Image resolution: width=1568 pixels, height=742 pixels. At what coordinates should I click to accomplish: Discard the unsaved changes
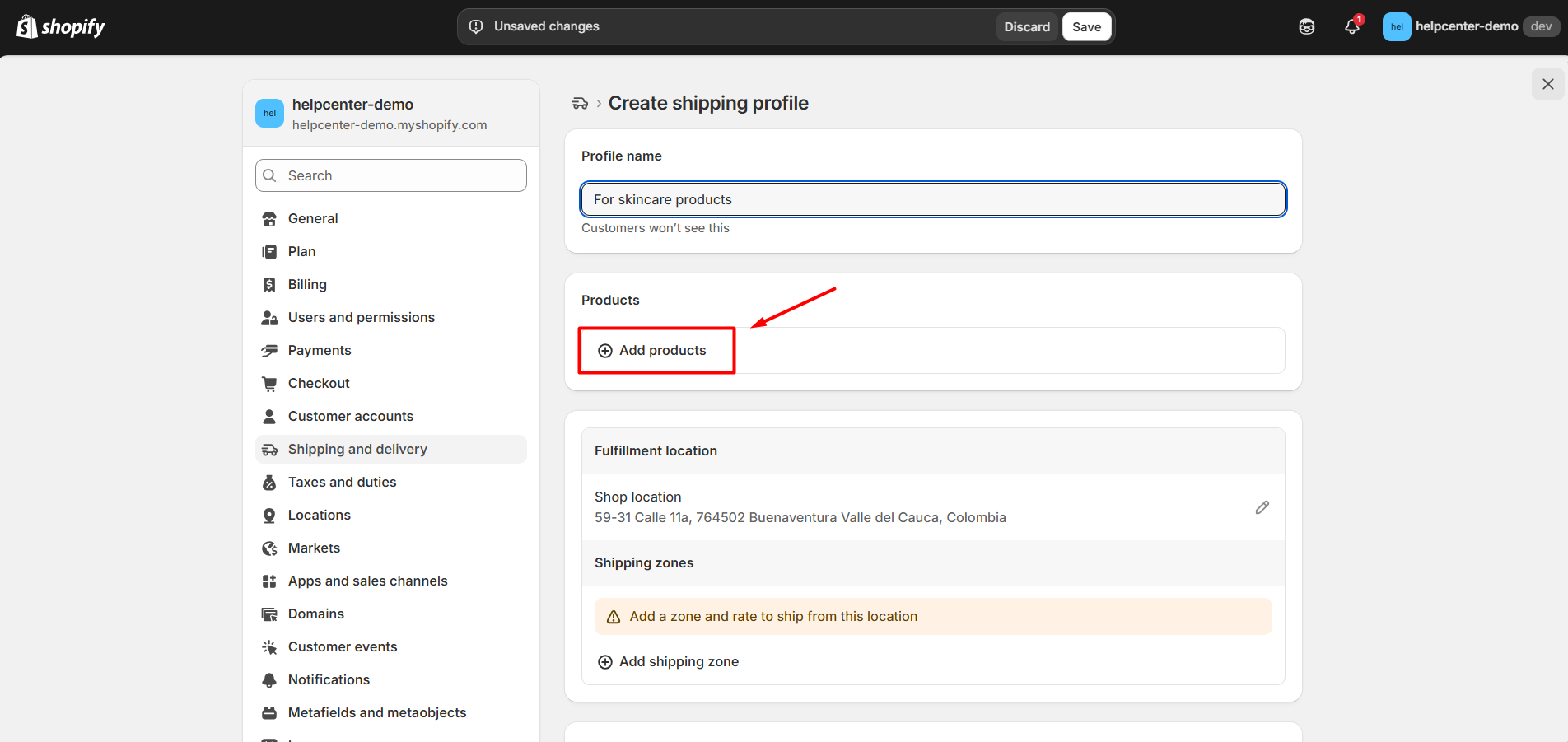point(1026,26)
